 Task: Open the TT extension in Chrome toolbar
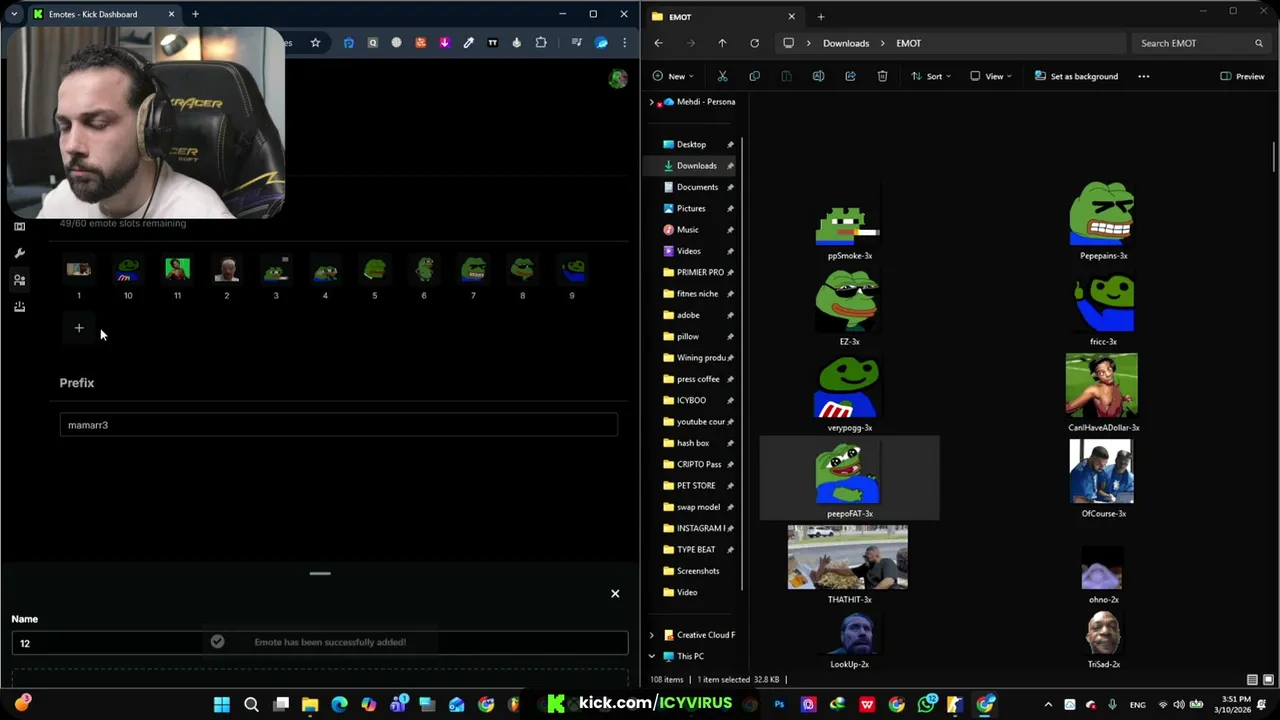(493, 43)
